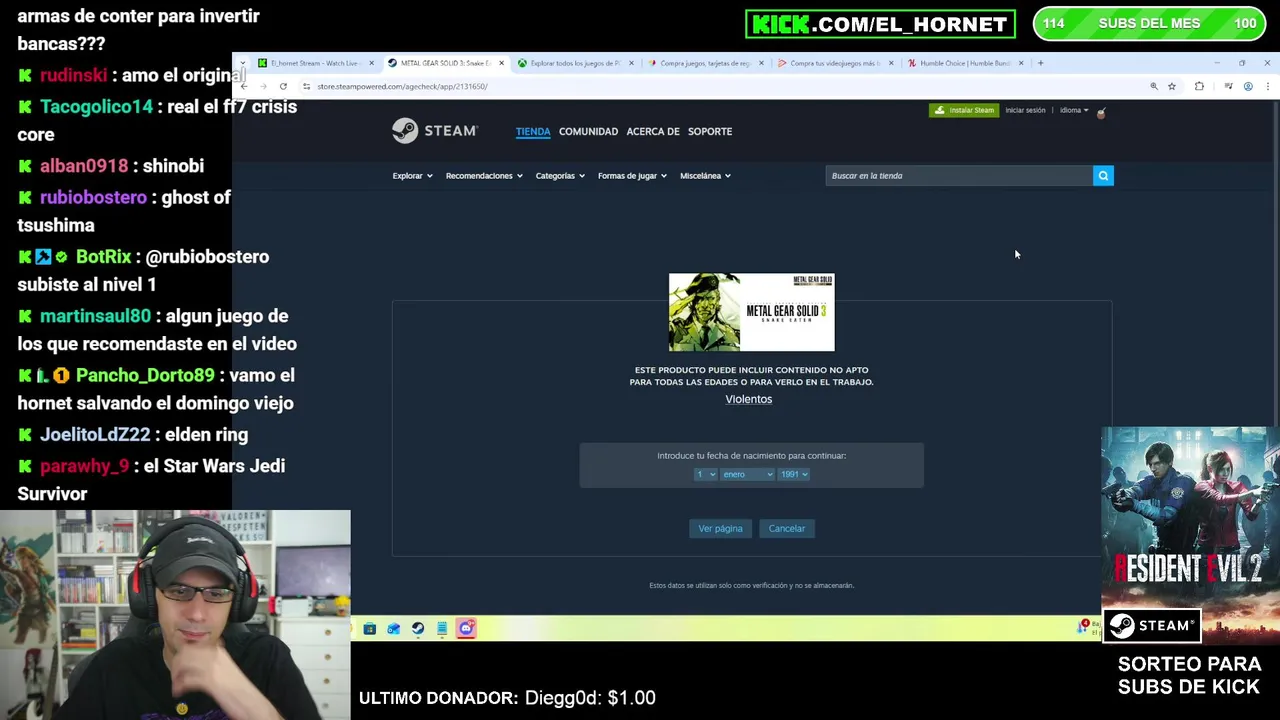
Task: Click the magnifier search button in Steam
Action: 1103,176
